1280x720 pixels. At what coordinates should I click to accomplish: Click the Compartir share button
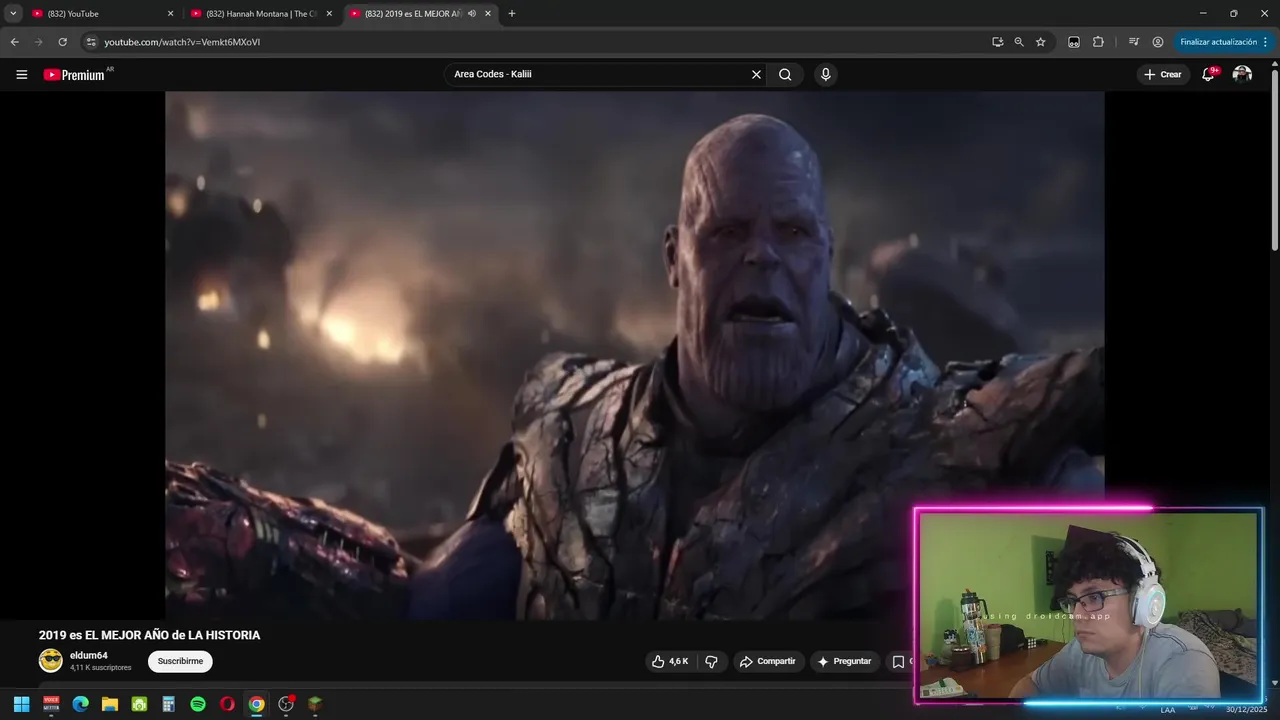pyautogui.click(x=768, y=661)
